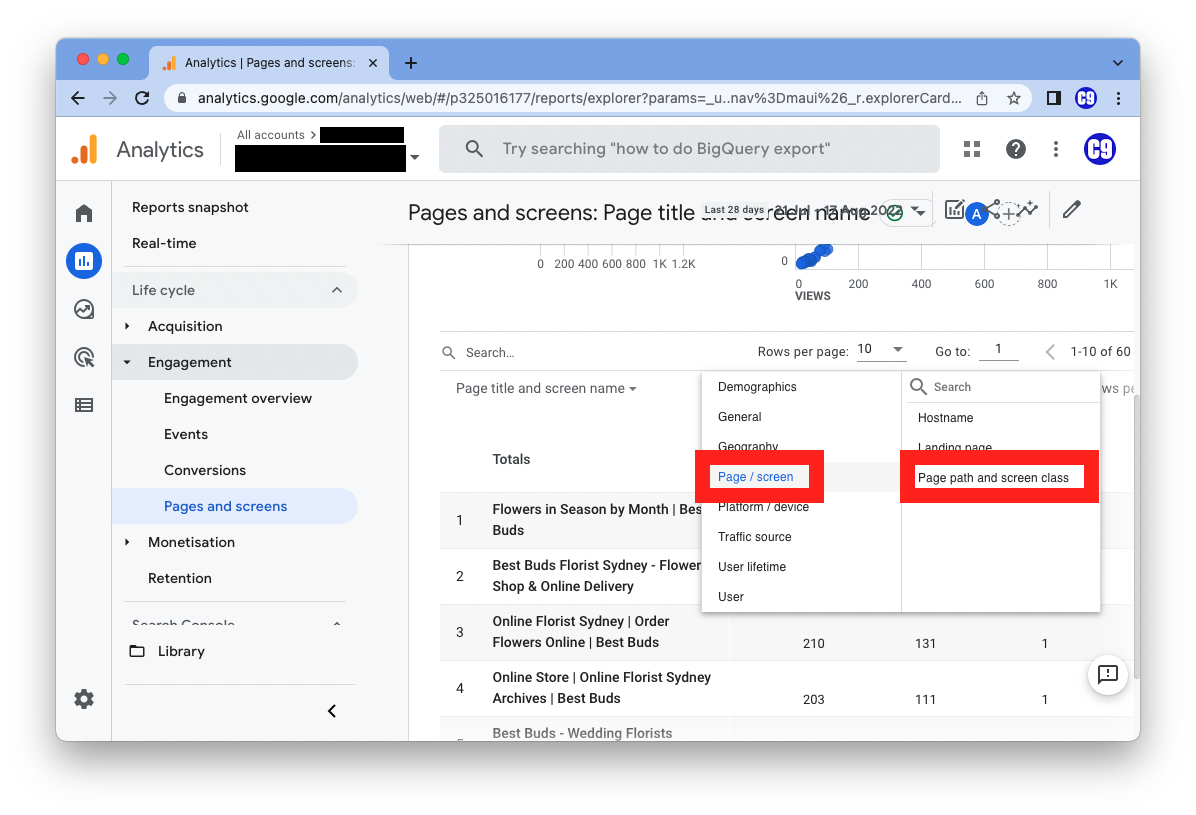Open Admin settings gear icon
This screenshot has width=1196, height=815.
point(84,699)
